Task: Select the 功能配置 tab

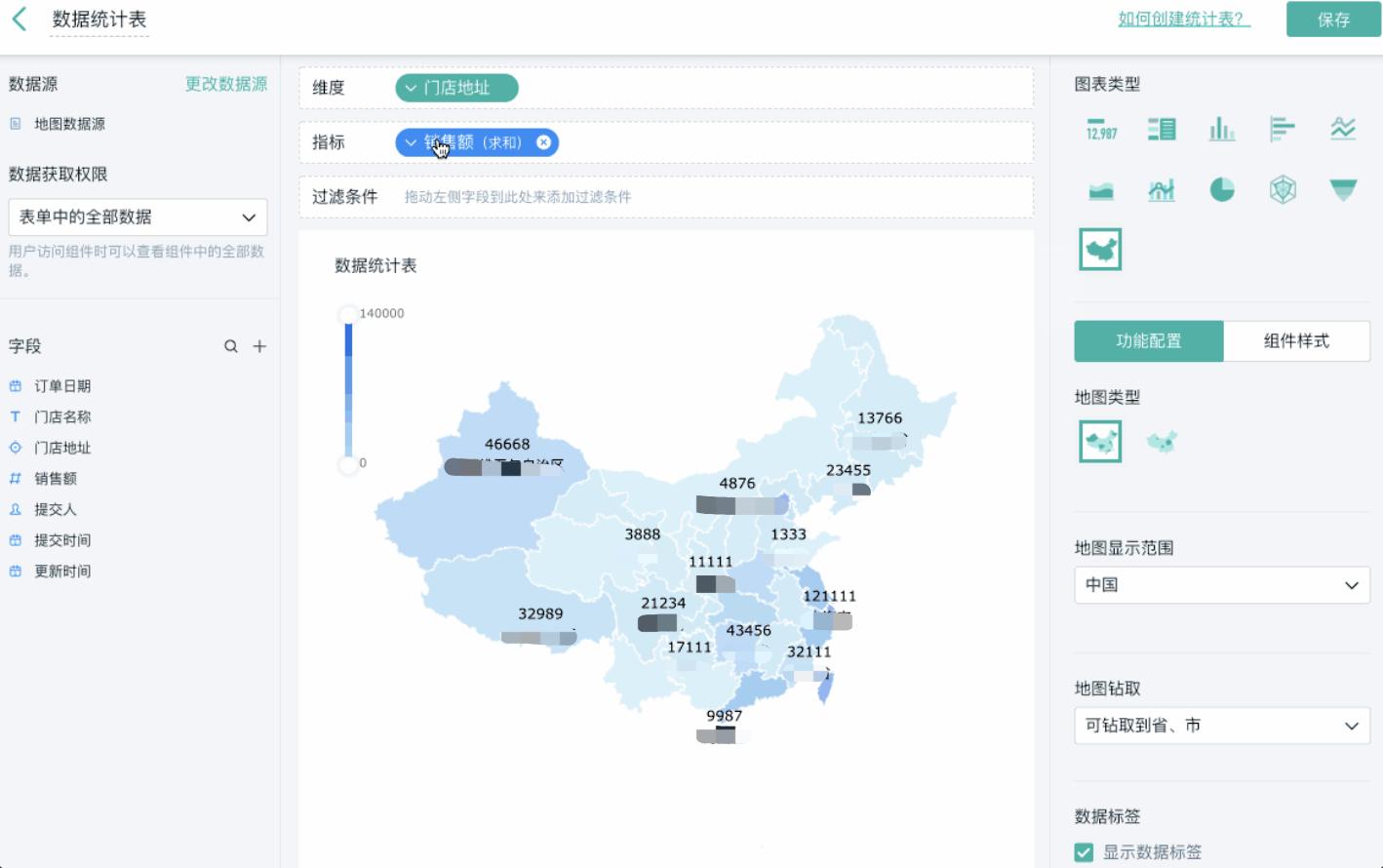Action: (1148, 341)
